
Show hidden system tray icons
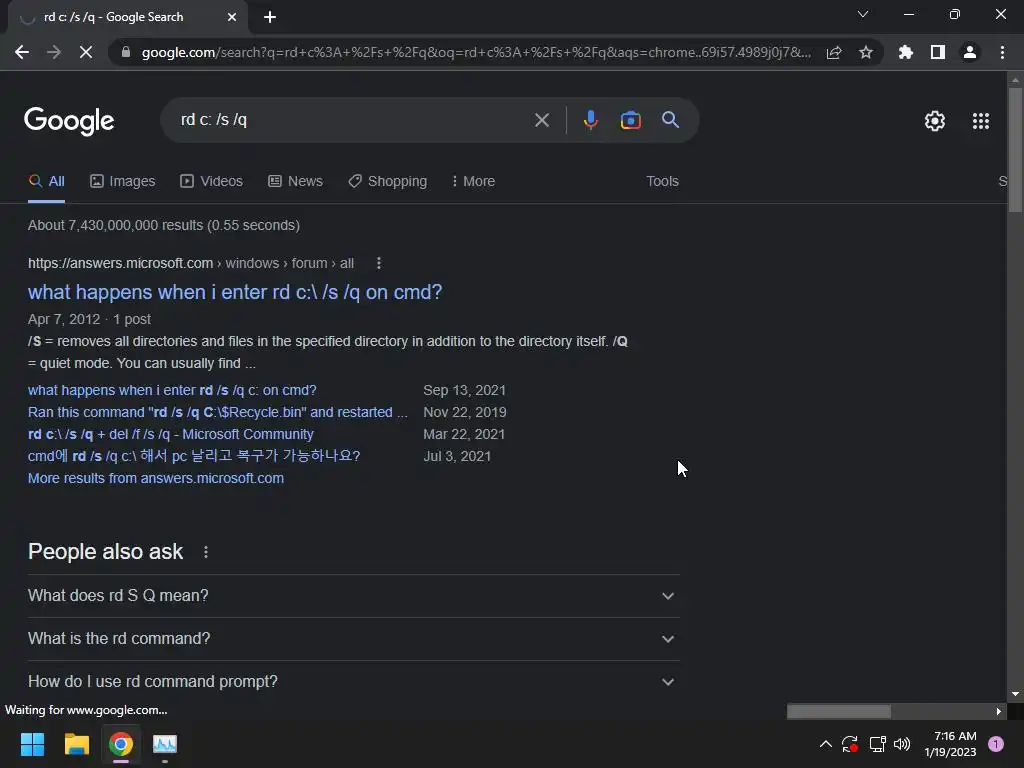tap(825, 744)
